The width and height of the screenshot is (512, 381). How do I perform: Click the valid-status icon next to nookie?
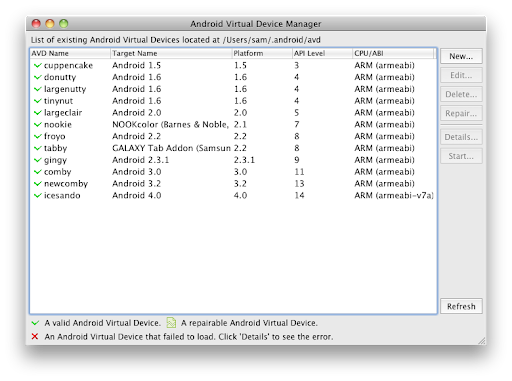point(37,125)
